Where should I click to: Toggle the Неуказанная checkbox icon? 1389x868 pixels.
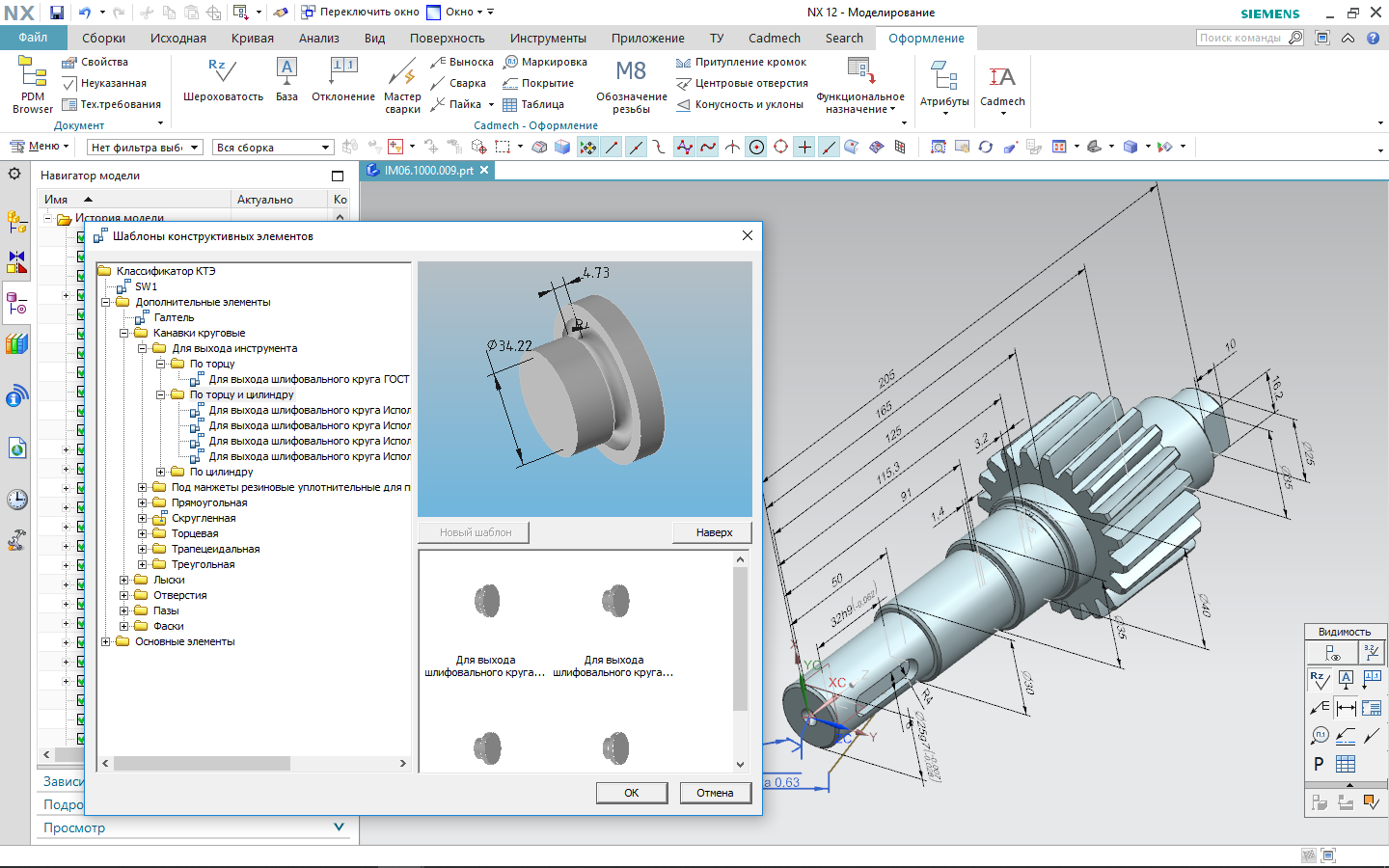(x=69, y=84)
